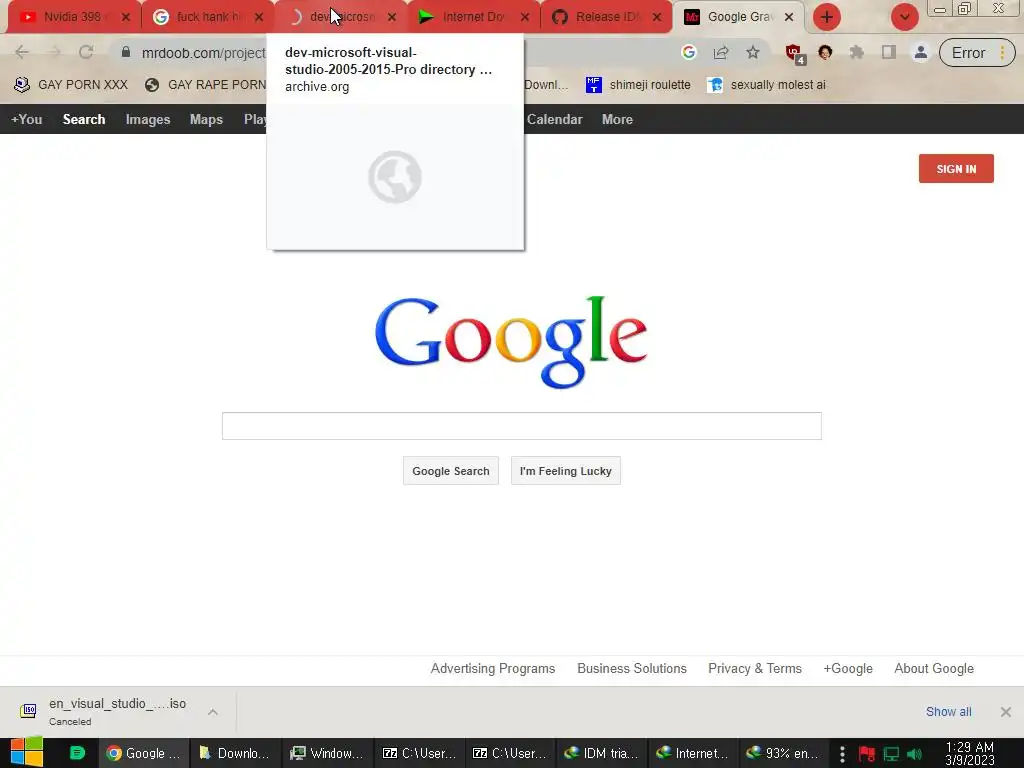This screenshot has height=768, width=1024.
Task: Click the red SIGN IN button
Action: click(956, 168)
